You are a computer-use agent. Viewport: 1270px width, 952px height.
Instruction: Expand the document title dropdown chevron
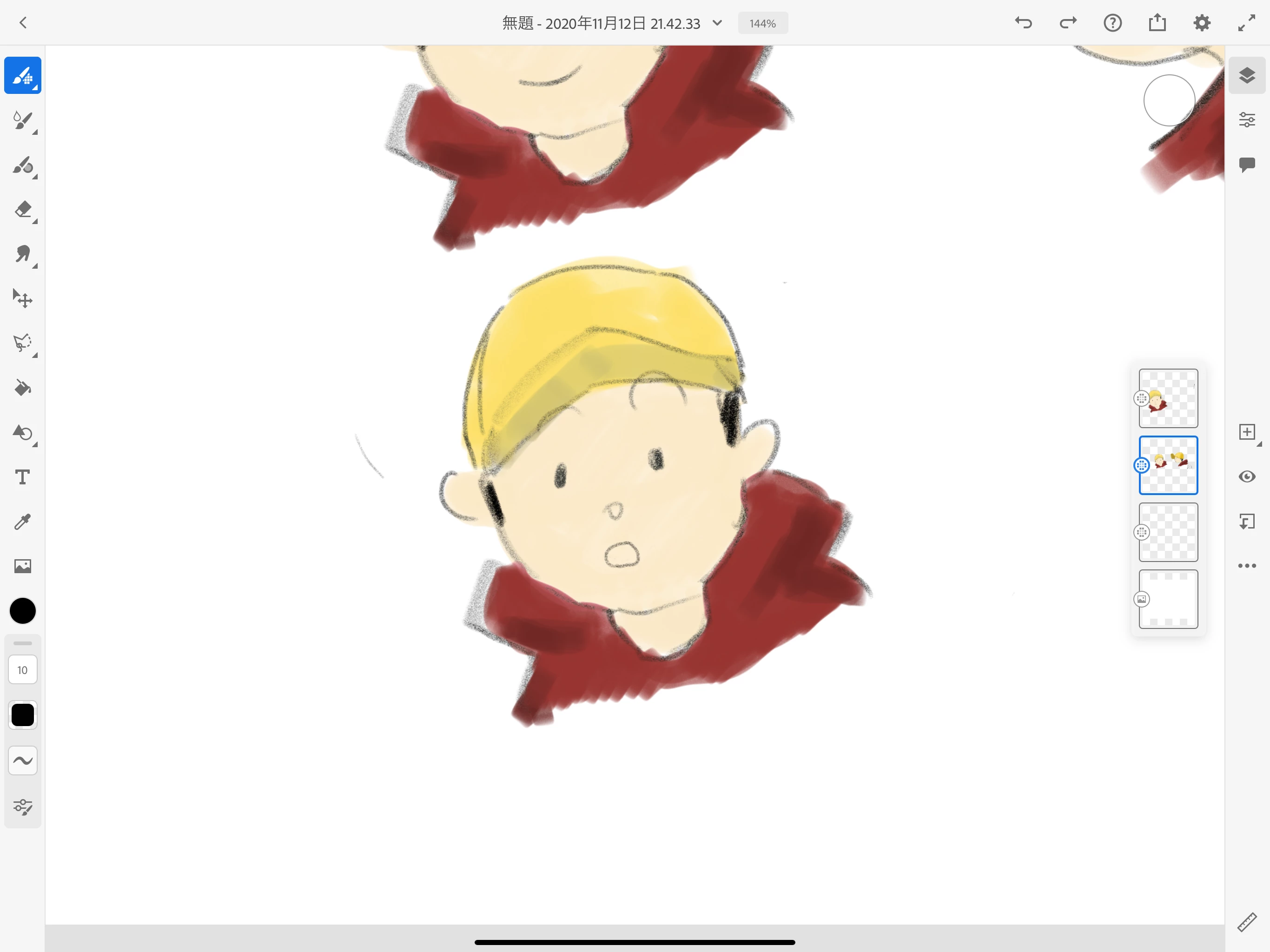coord(717,23)
